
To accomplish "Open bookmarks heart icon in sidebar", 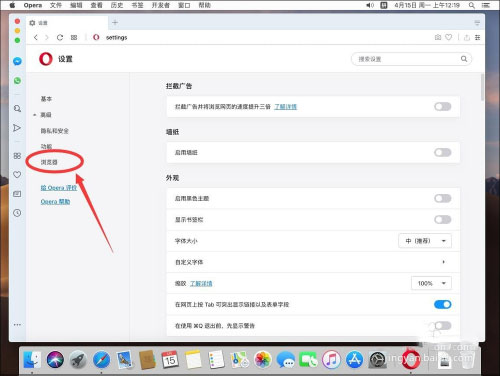I will tap(17, 175).
